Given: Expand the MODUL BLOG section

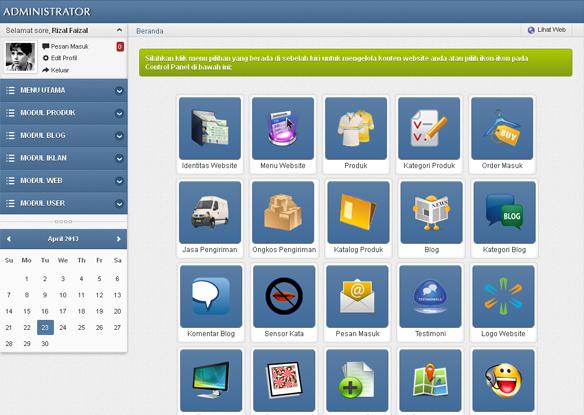Looking at the screenshot, I should [x=64, y=136].
